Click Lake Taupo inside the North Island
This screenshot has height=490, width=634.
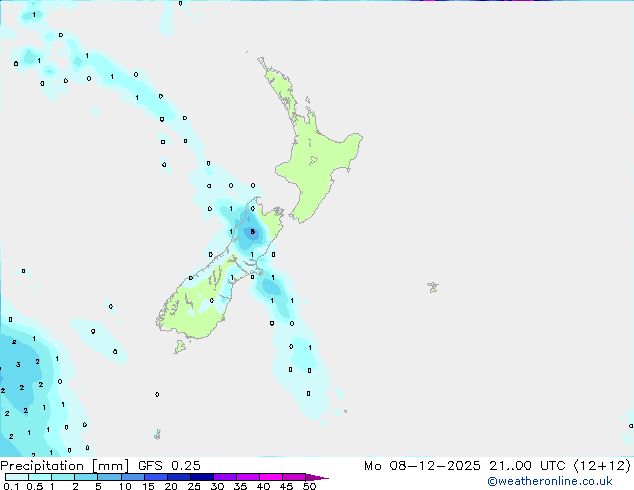(313, 159)
